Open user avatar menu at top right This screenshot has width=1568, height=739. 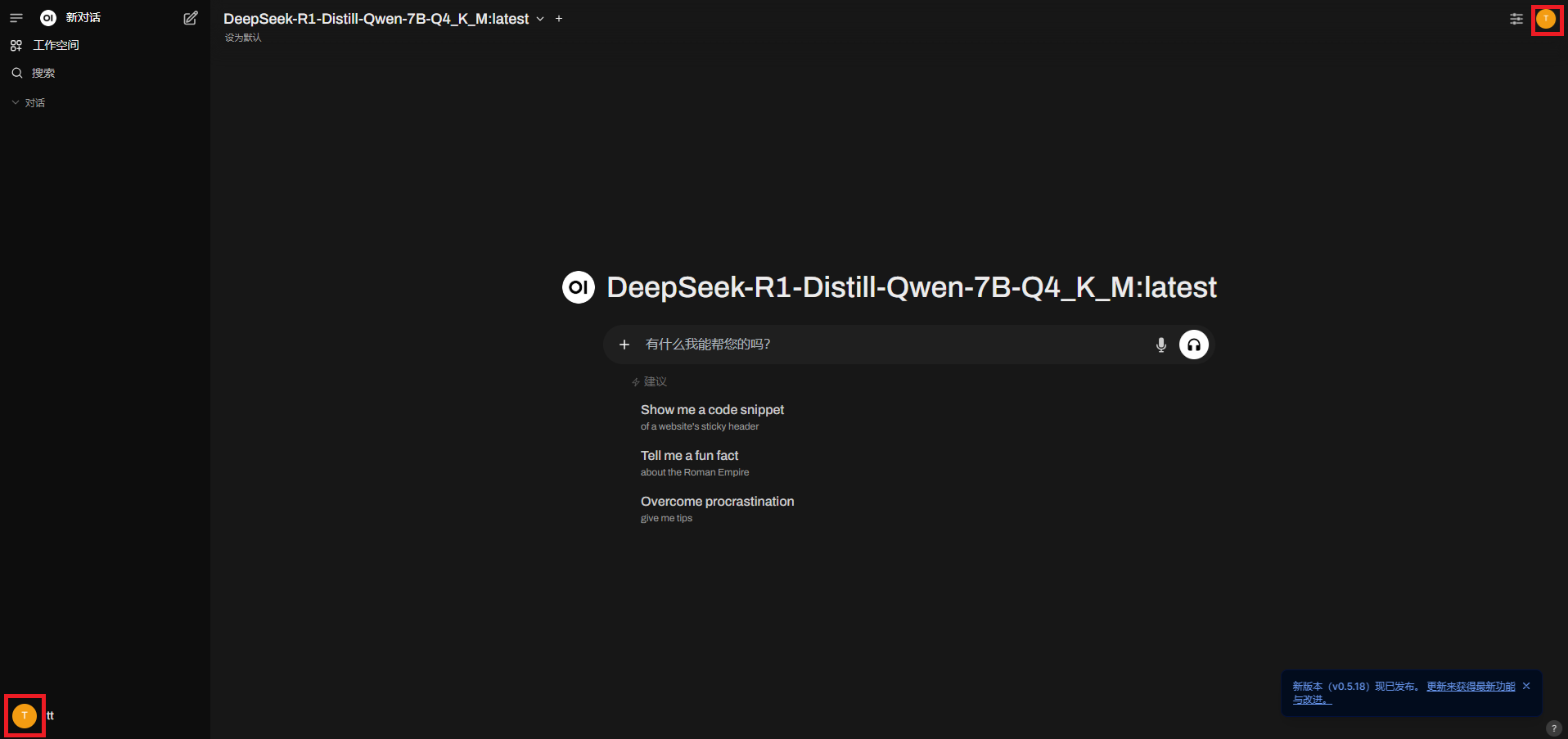pyautogui.click(x=1546, y=19)
